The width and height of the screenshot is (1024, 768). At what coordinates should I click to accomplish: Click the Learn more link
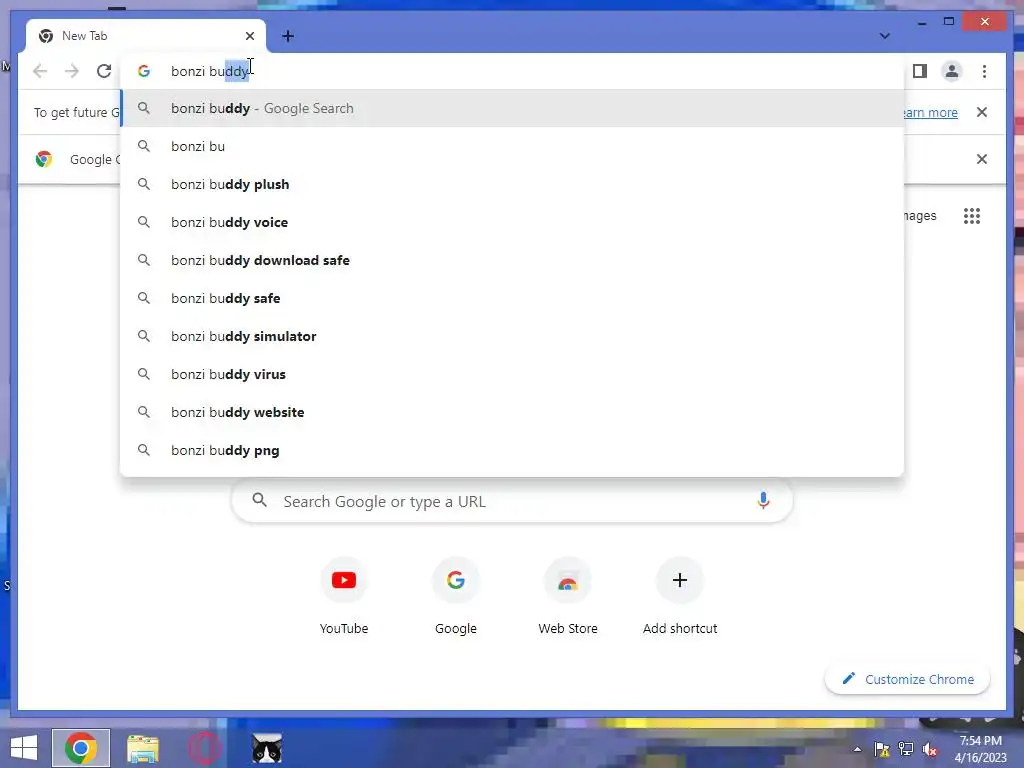point(931,112)
